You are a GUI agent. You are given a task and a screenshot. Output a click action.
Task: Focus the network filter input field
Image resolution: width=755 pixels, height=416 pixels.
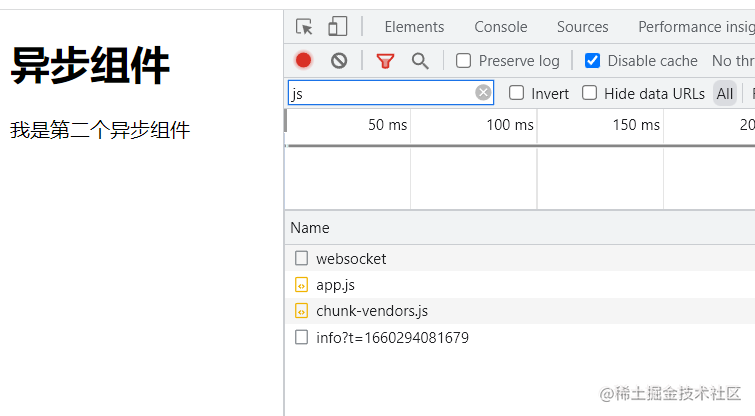point(380,94)
